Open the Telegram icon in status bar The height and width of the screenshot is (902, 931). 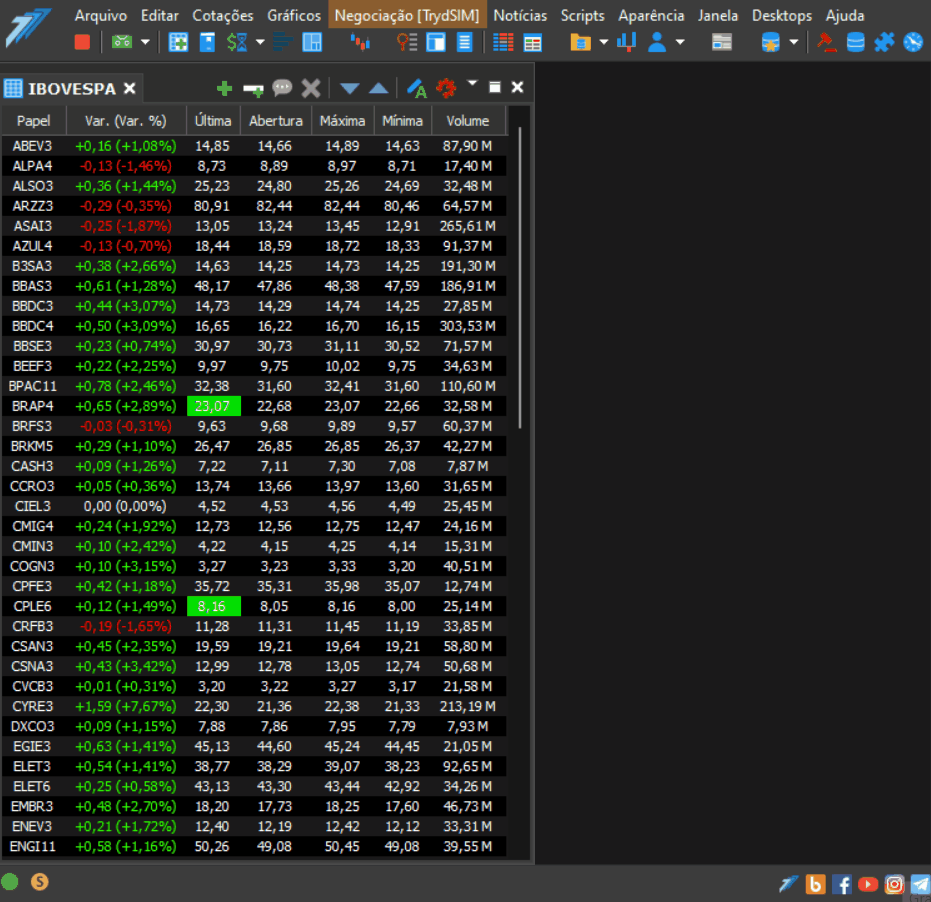[x=920, y=884]
